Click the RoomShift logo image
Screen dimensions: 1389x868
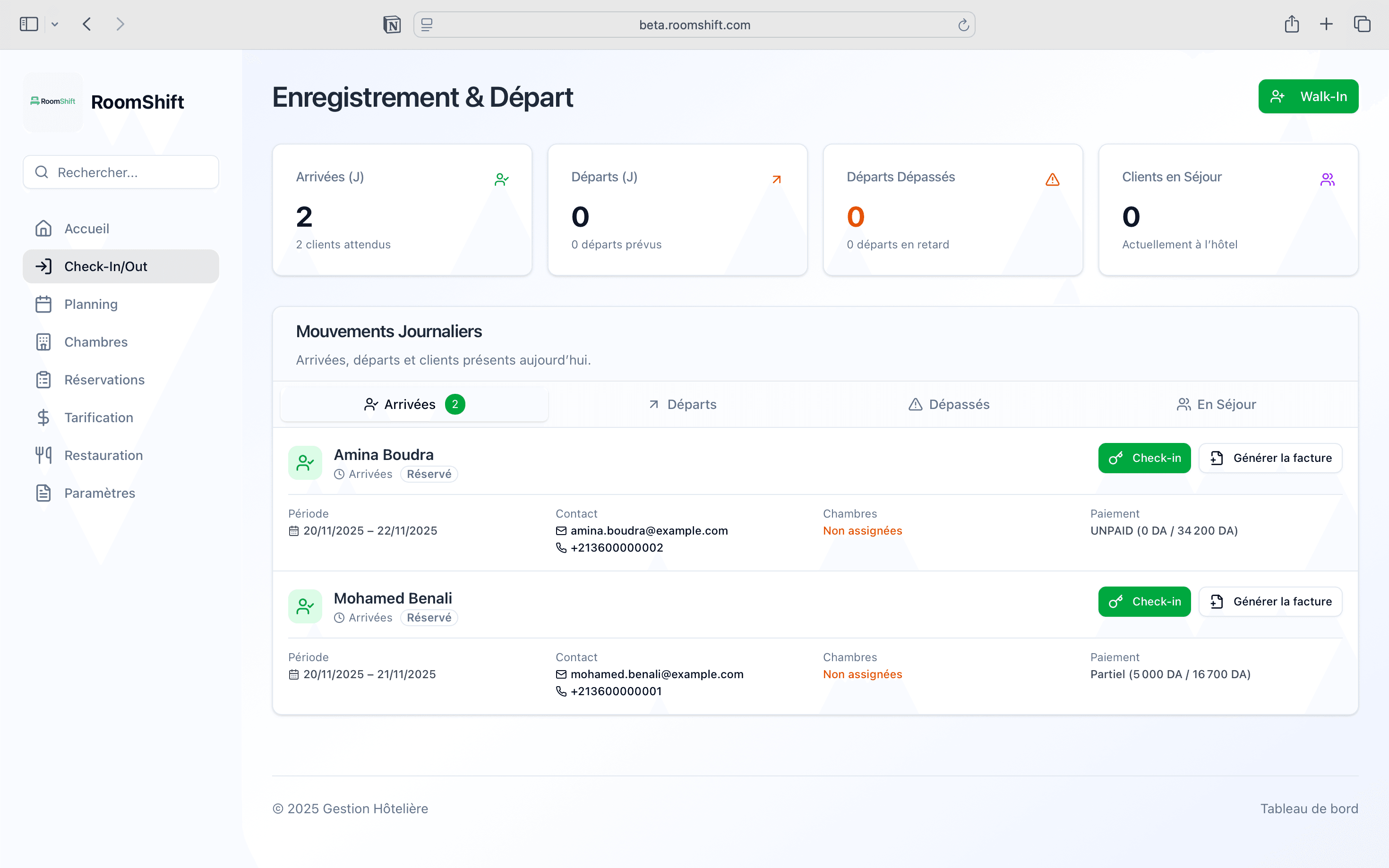coord(53,102)
